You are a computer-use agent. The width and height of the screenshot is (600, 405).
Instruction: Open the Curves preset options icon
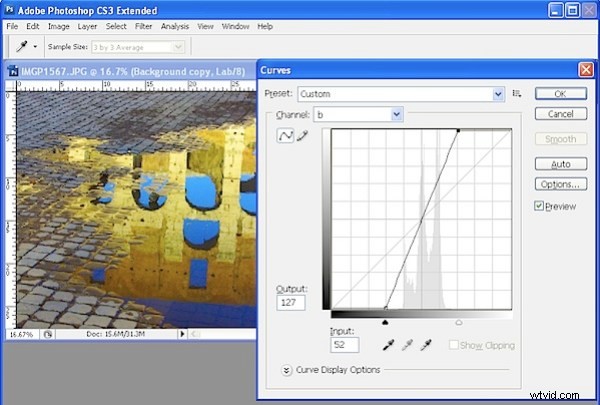tap(517, 93)
